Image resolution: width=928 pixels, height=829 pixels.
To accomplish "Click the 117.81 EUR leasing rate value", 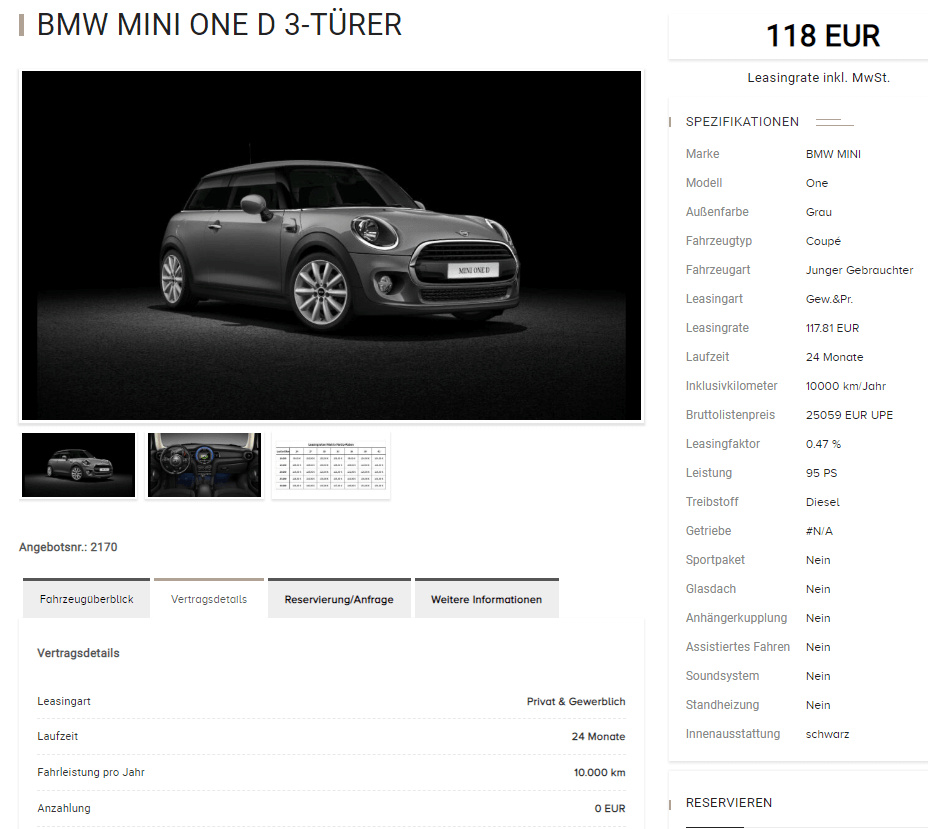I will pos(832,328).
